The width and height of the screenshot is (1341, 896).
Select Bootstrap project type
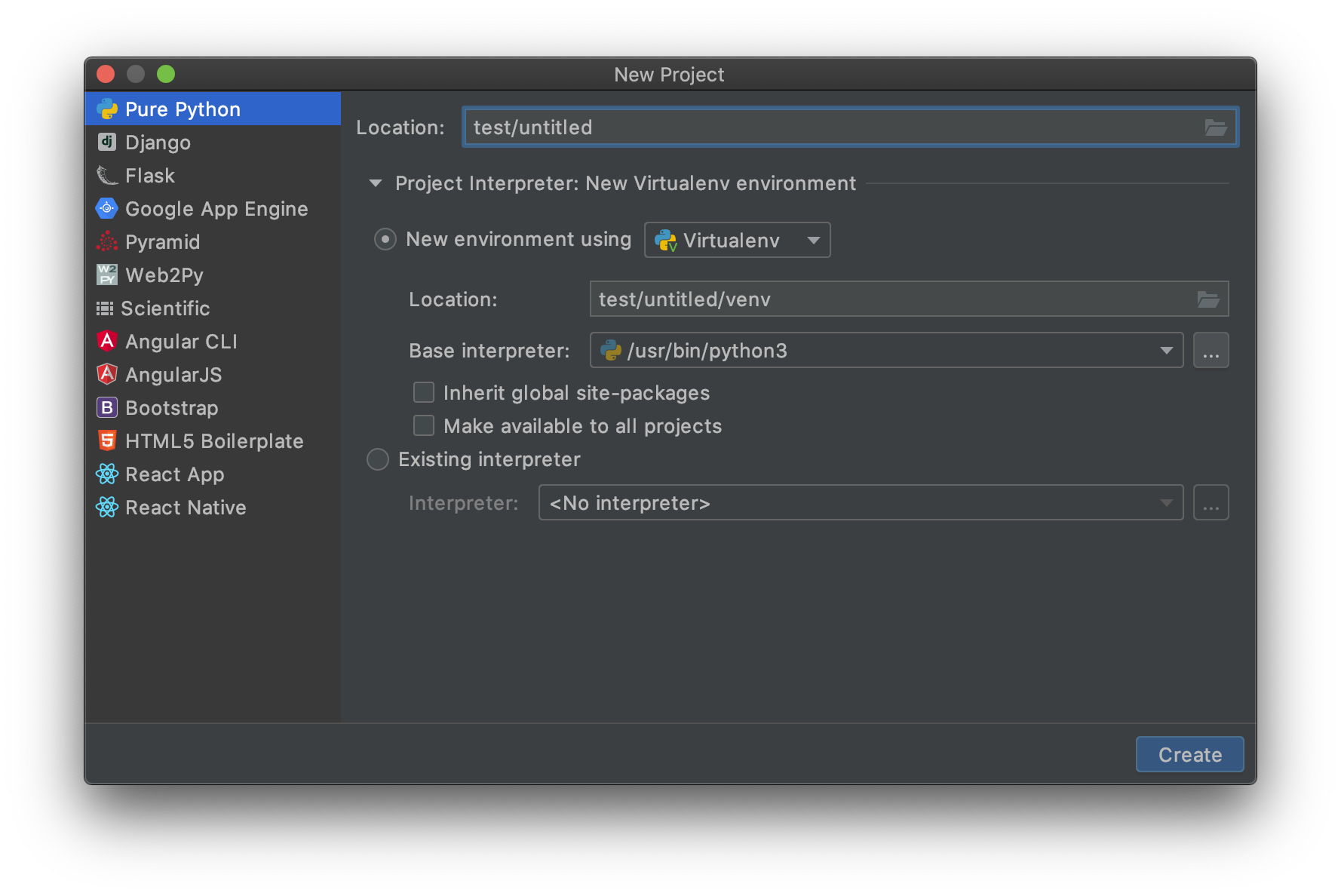pyautogui.click(x=213, y=407)
